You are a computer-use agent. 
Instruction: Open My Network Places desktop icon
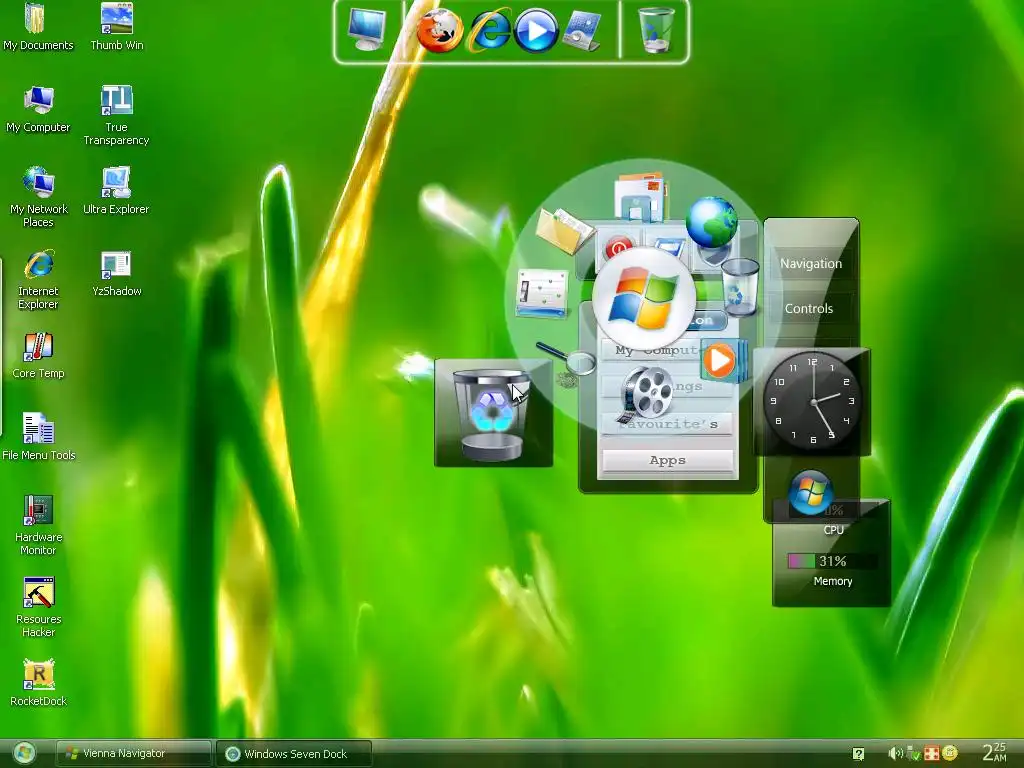pyautogui.click(x=39, y=197)
